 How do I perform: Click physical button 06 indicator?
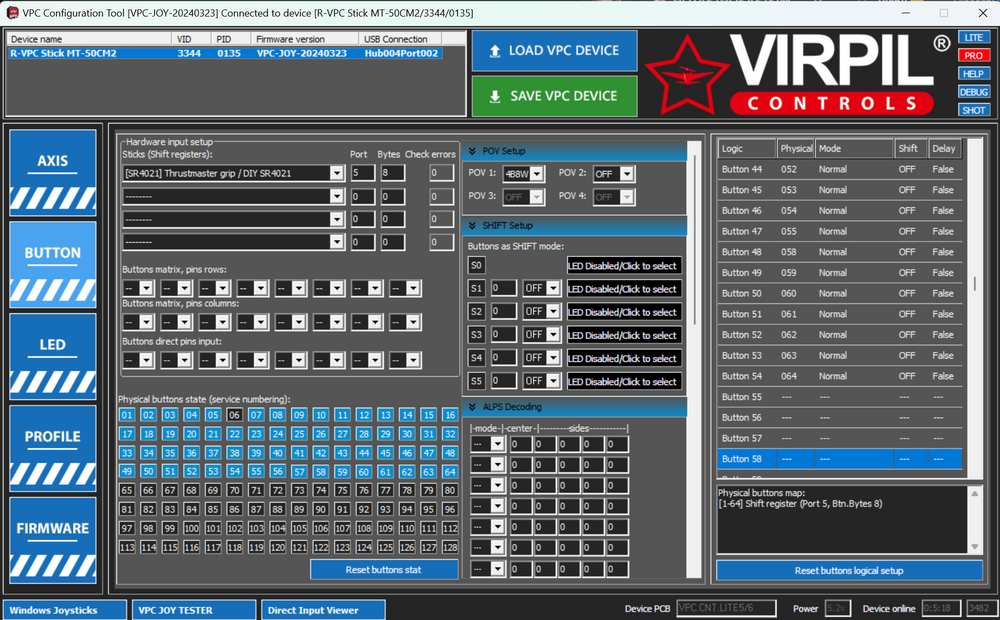pos(234,415)
